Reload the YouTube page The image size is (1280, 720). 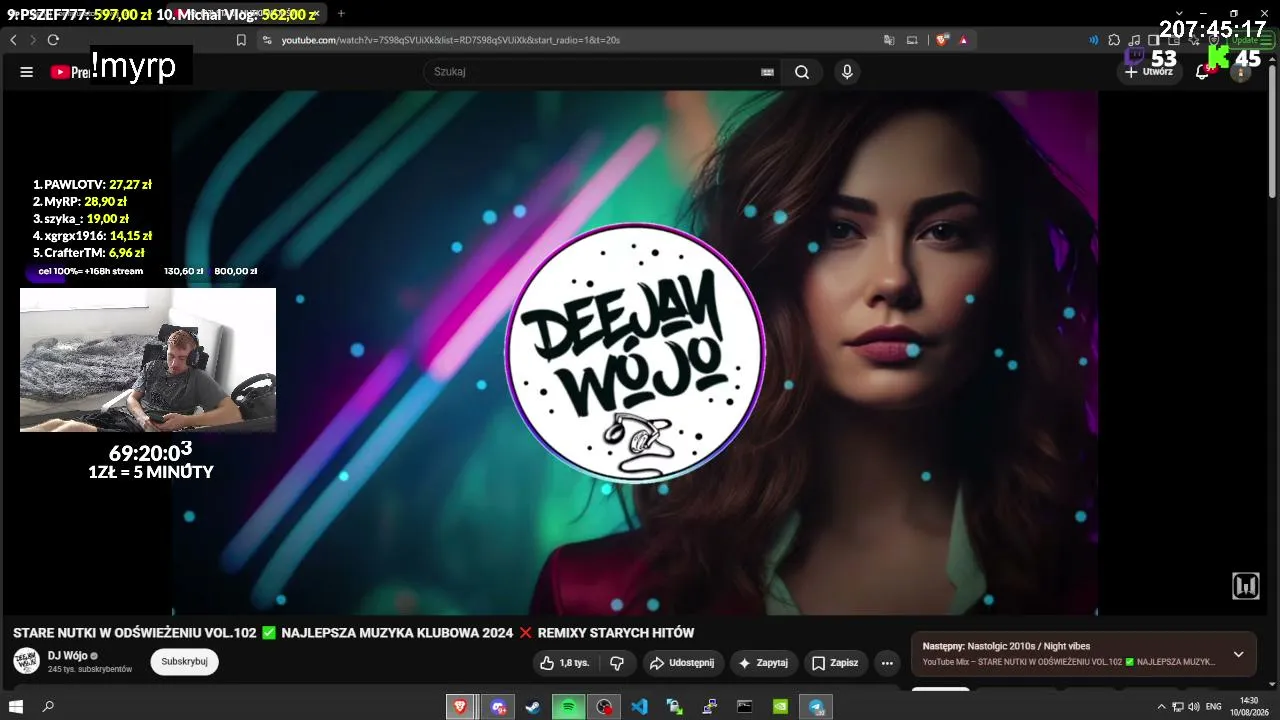[x=53, y=40]
